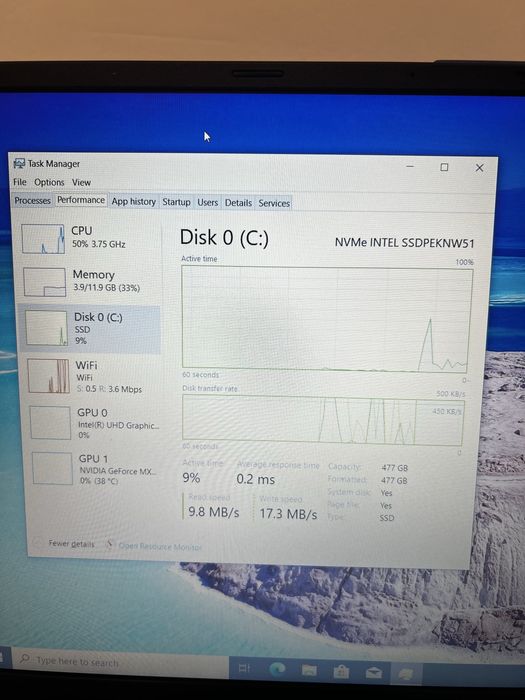This screenshot has width=525, height=700.
Task: Click the NVMe INTEL SSDPEKNW51 model text
Action: coord(404,243)
